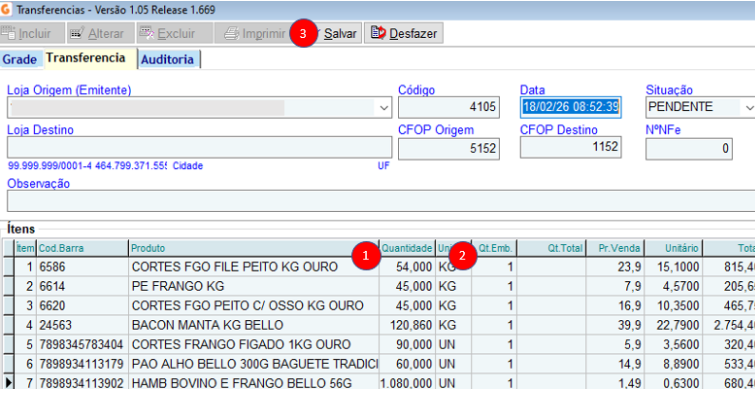Image resolution: width=755 pixels, height=394 pixels.
Task: Click Pr.Venda value 23,9
Action: click(615, 267)
